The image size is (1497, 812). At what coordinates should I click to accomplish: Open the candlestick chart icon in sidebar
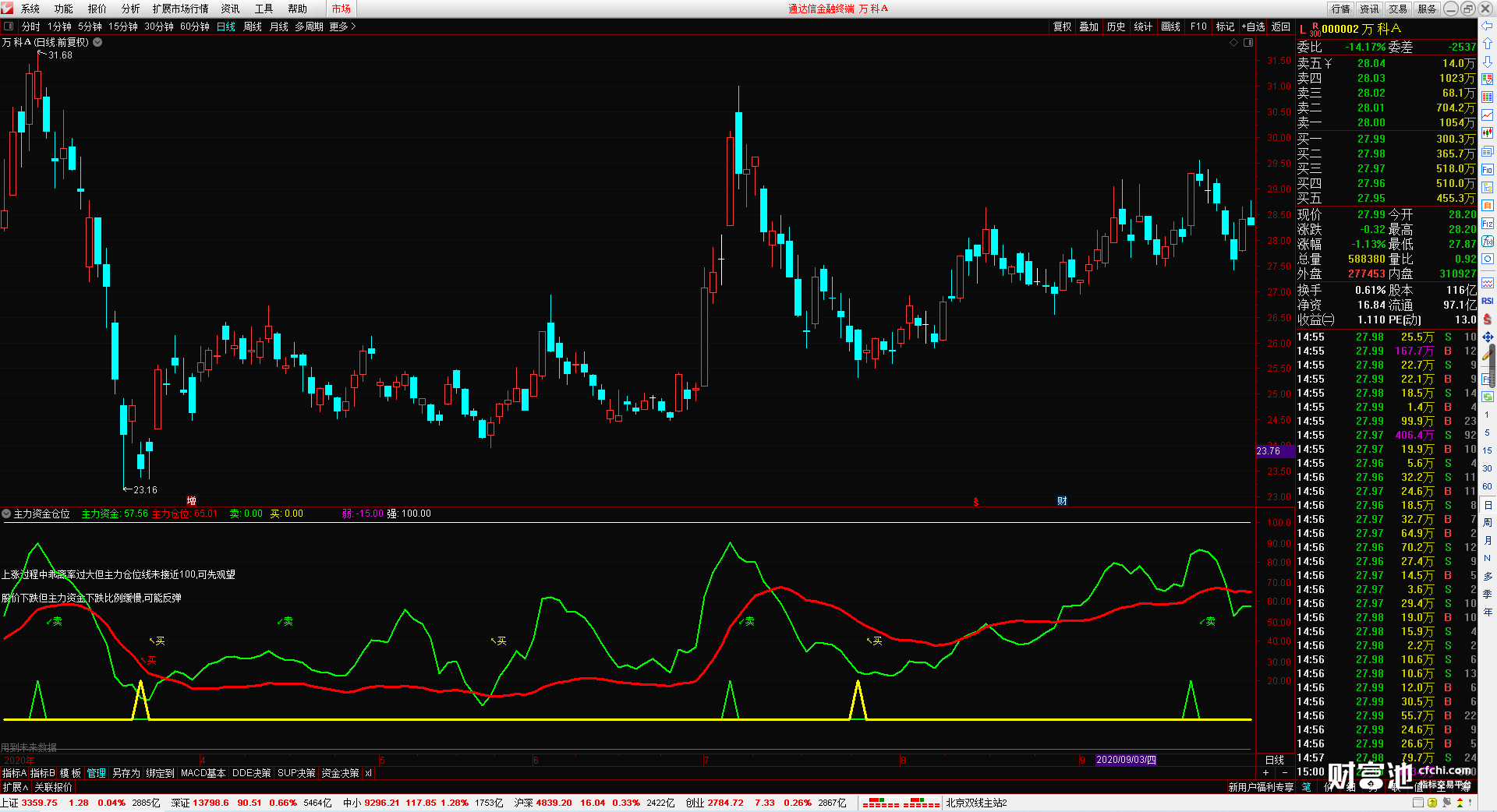[1488, 132]
